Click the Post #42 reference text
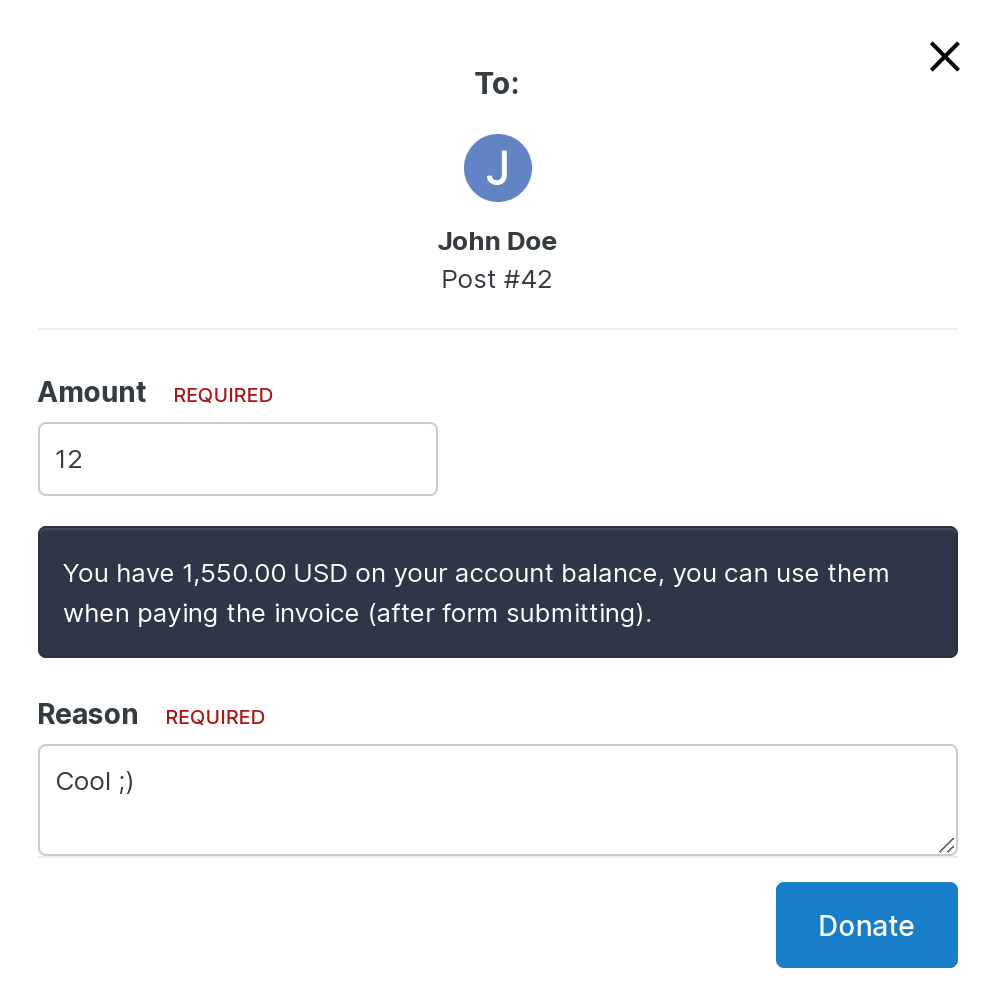This screenshot has height=1004, width=994. click(497, 279)
